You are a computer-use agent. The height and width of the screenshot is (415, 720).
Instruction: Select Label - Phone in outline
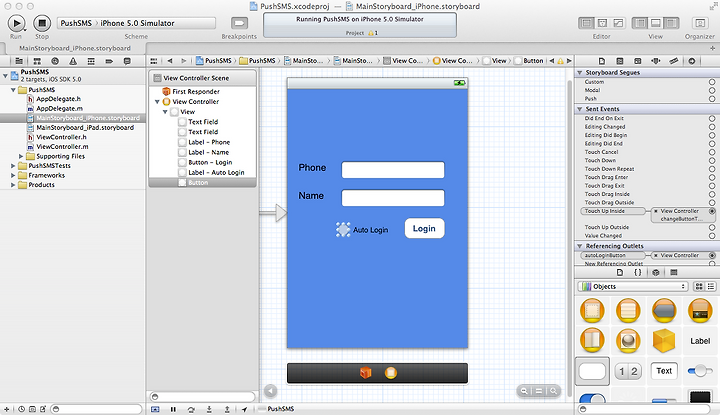pos(209,142)
